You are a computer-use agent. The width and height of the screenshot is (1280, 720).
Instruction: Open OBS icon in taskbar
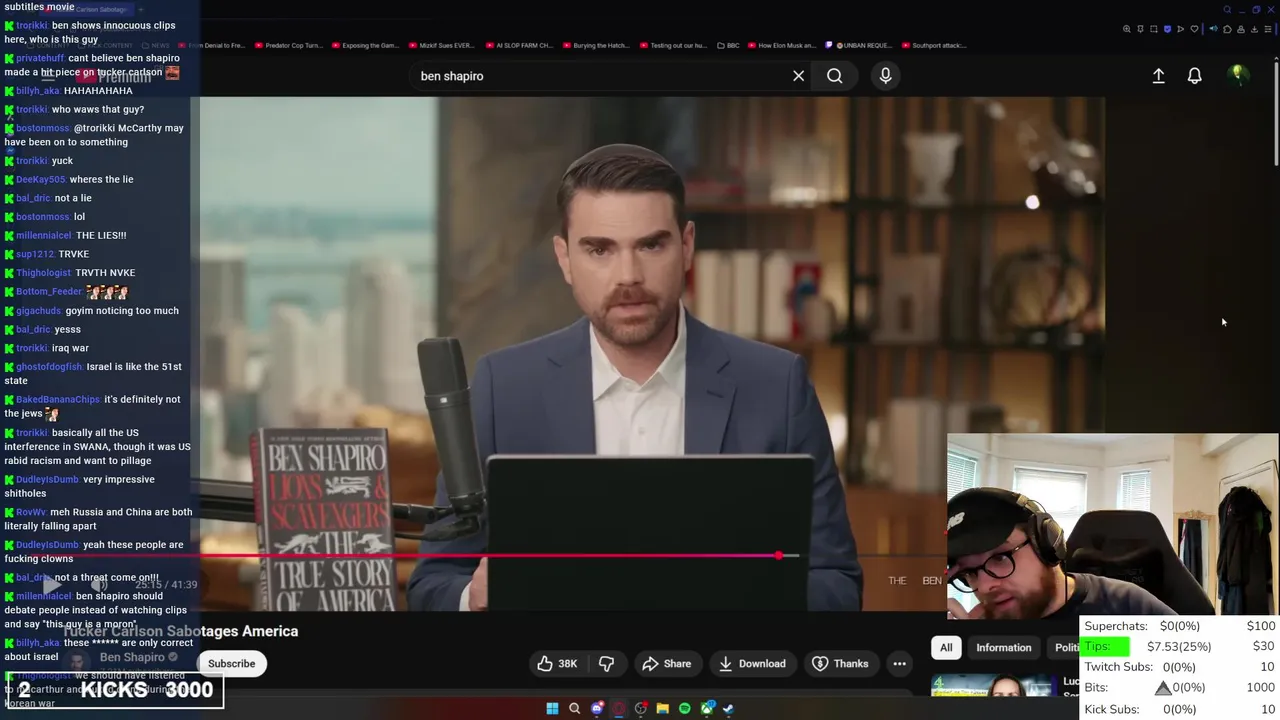click(641, 708)
